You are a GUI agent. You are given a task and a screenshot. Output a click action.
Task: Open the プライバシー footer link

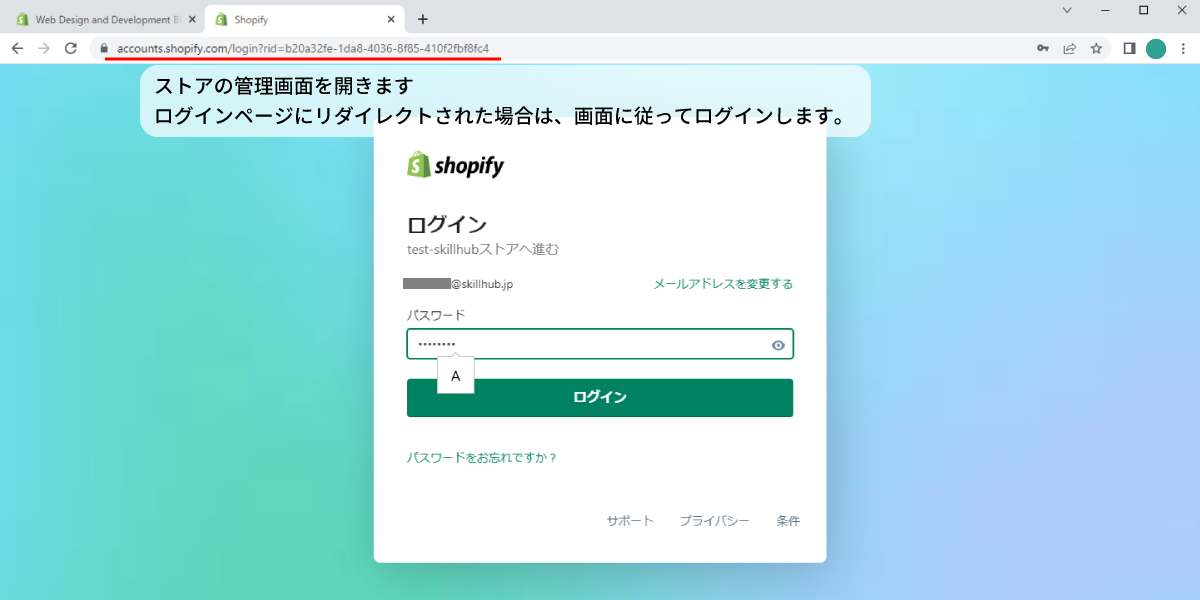pos(715,521)
